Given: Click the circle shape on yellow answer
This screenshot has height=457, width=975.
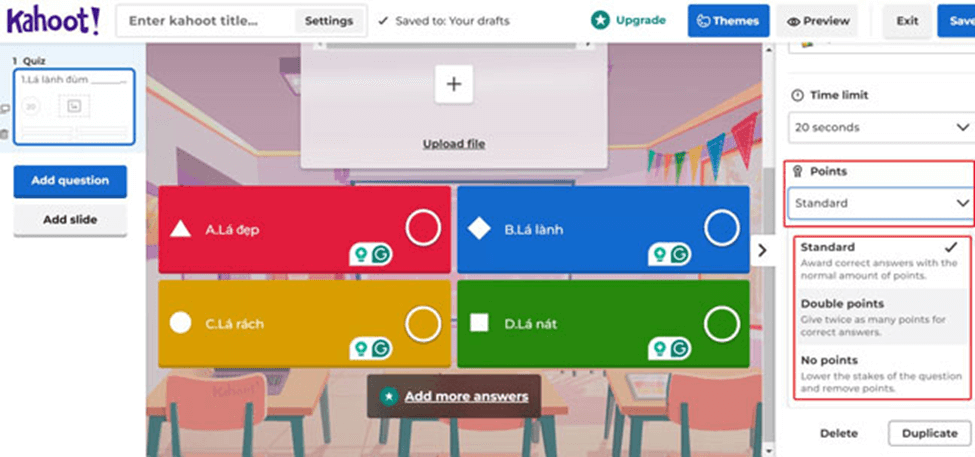Looking at the screenshot, I should coord(180,323).
